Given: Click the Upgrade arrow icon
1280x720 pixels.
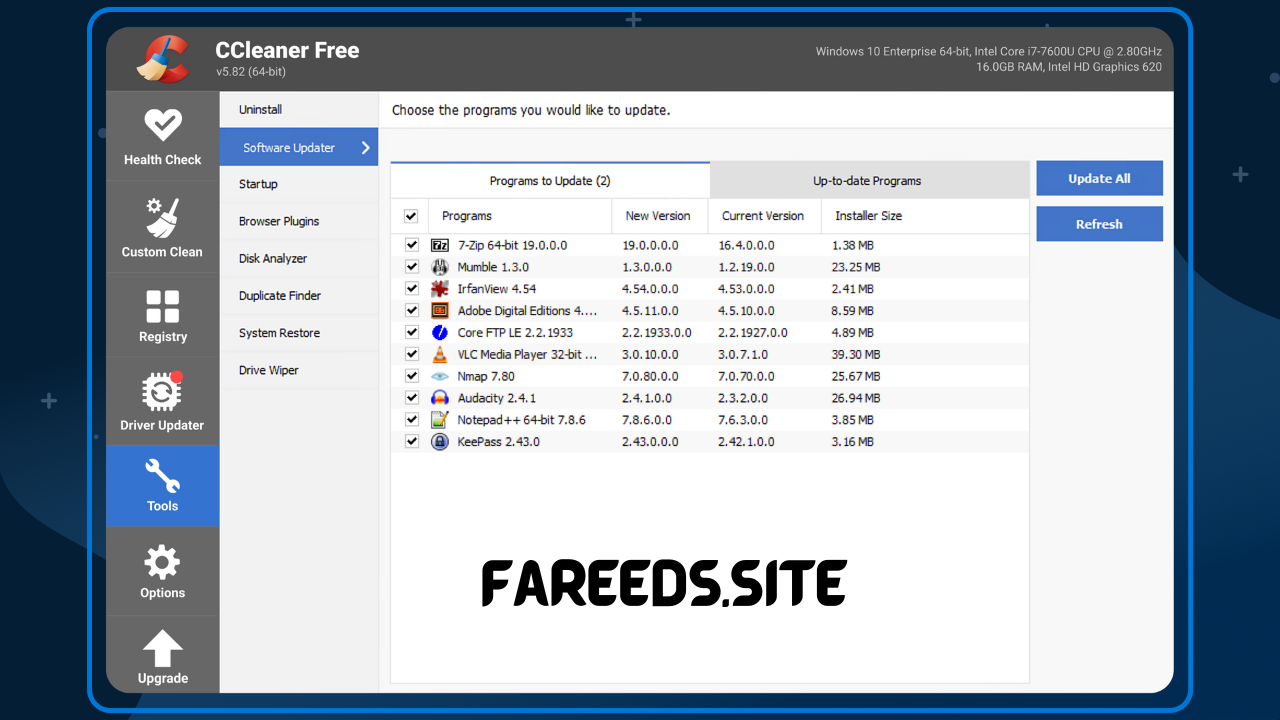Looking at the screenshot, I should pyautogui.click(x=162, y=649).
